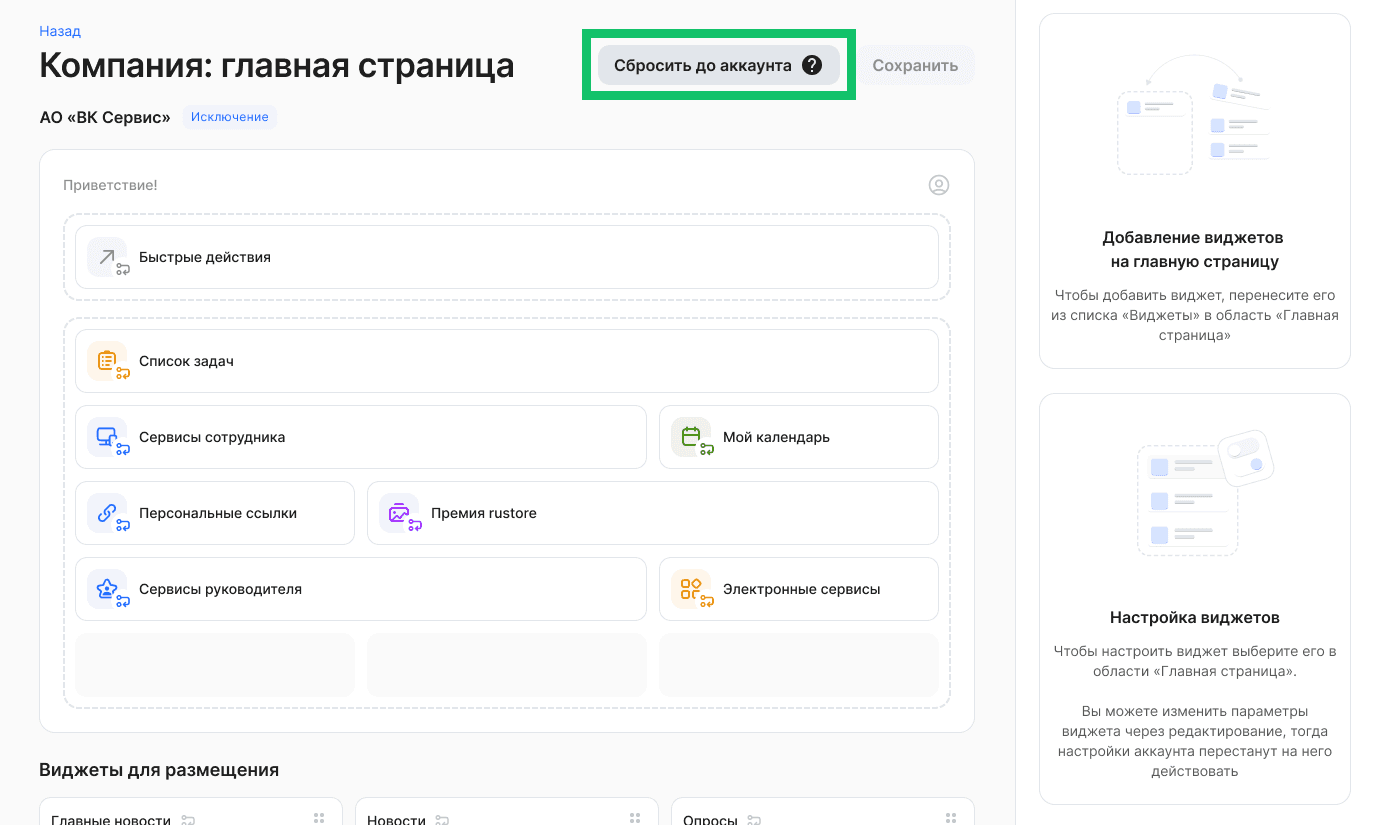Open the Назад link

point(58,31)
